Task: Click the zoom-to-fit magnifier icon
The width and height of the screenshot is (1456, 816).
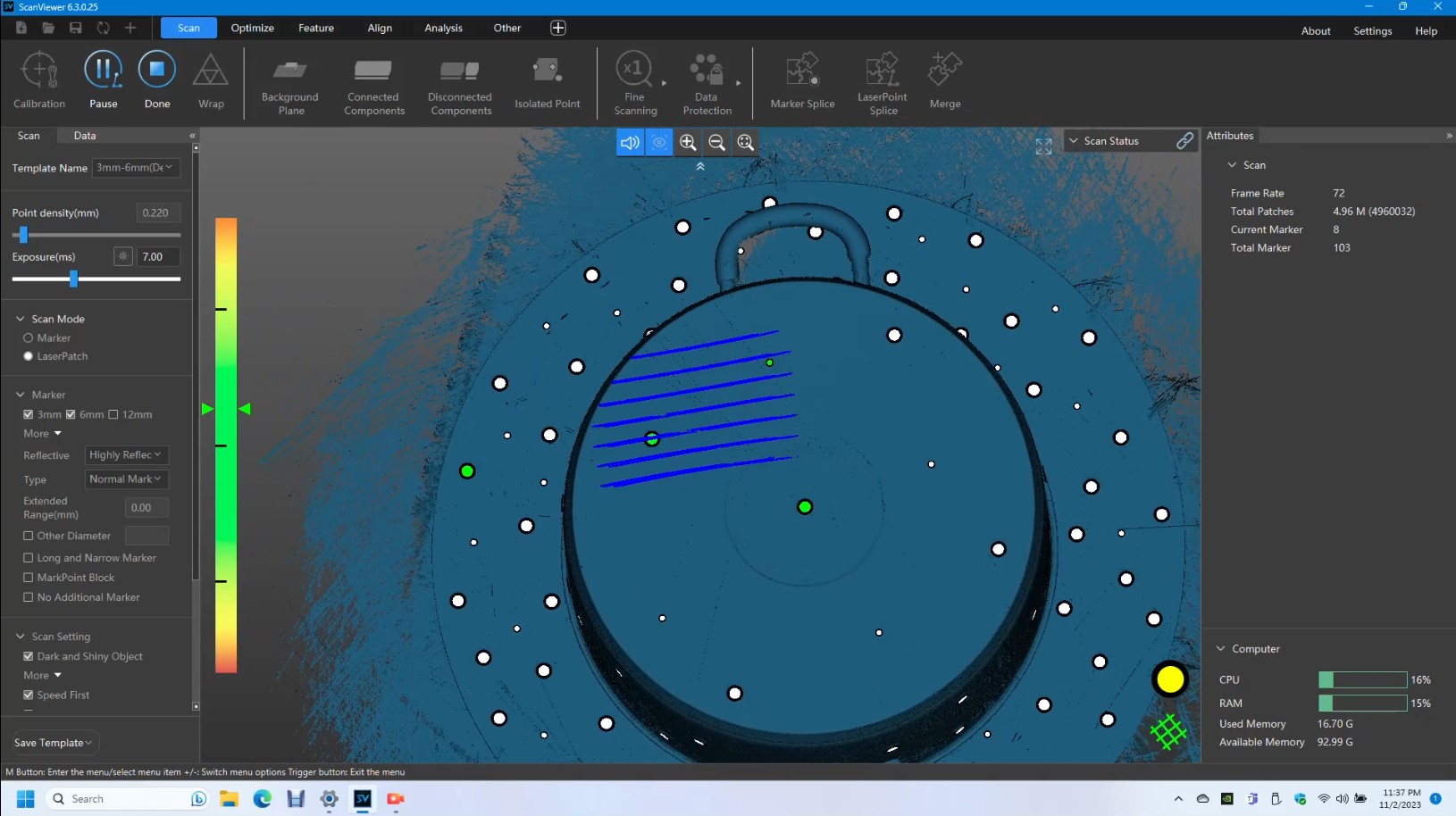Action: tap(746, 142)
